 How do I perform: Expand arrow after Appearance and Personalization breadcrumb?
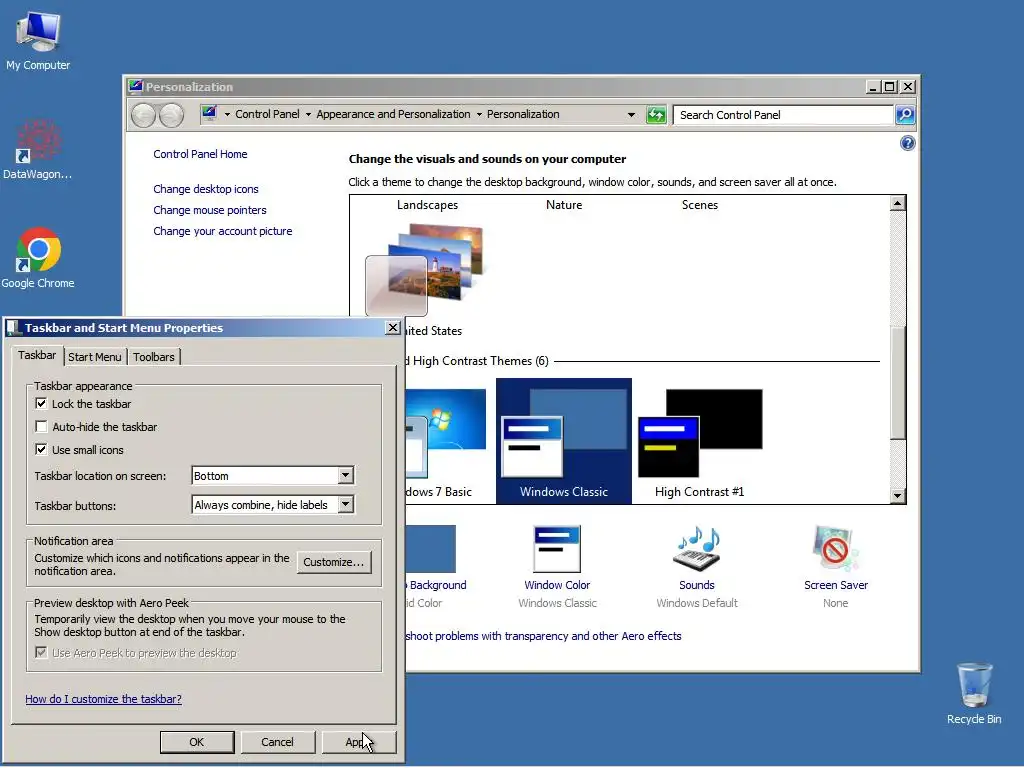(x=479, y=114)
